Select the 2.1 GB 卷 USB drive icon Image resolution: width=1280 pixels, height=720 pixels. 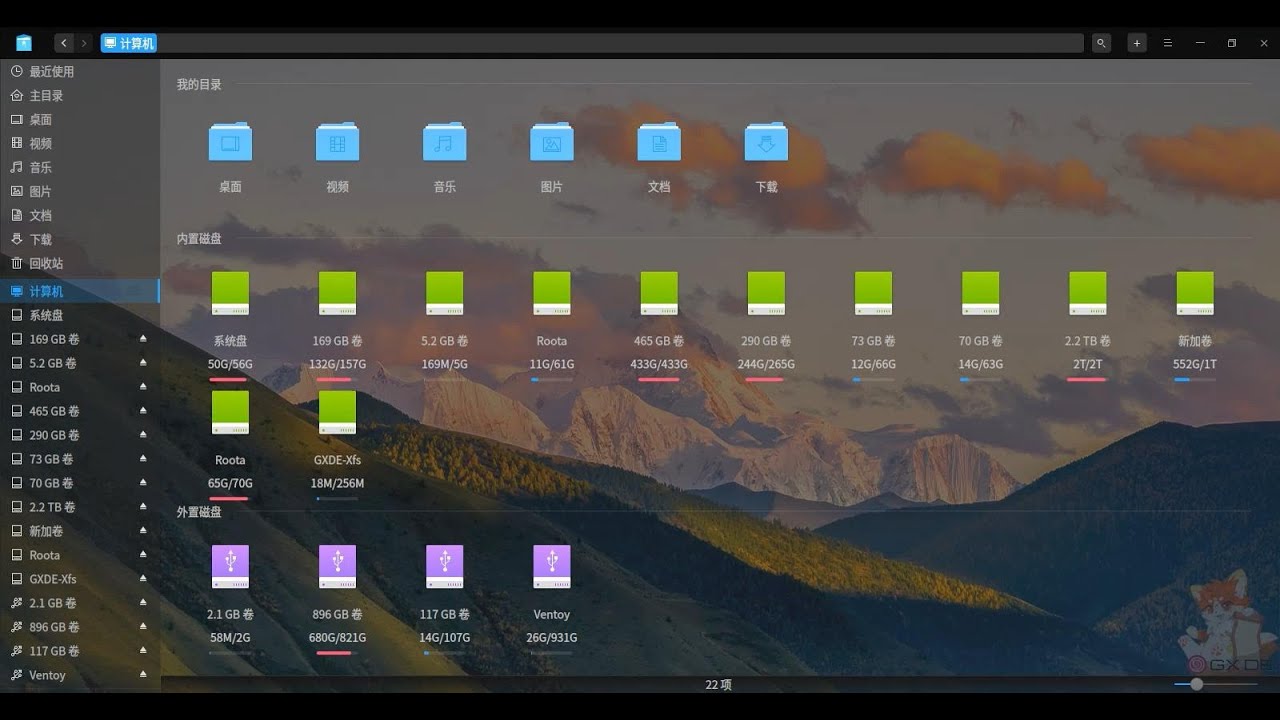tap(230, 567)
